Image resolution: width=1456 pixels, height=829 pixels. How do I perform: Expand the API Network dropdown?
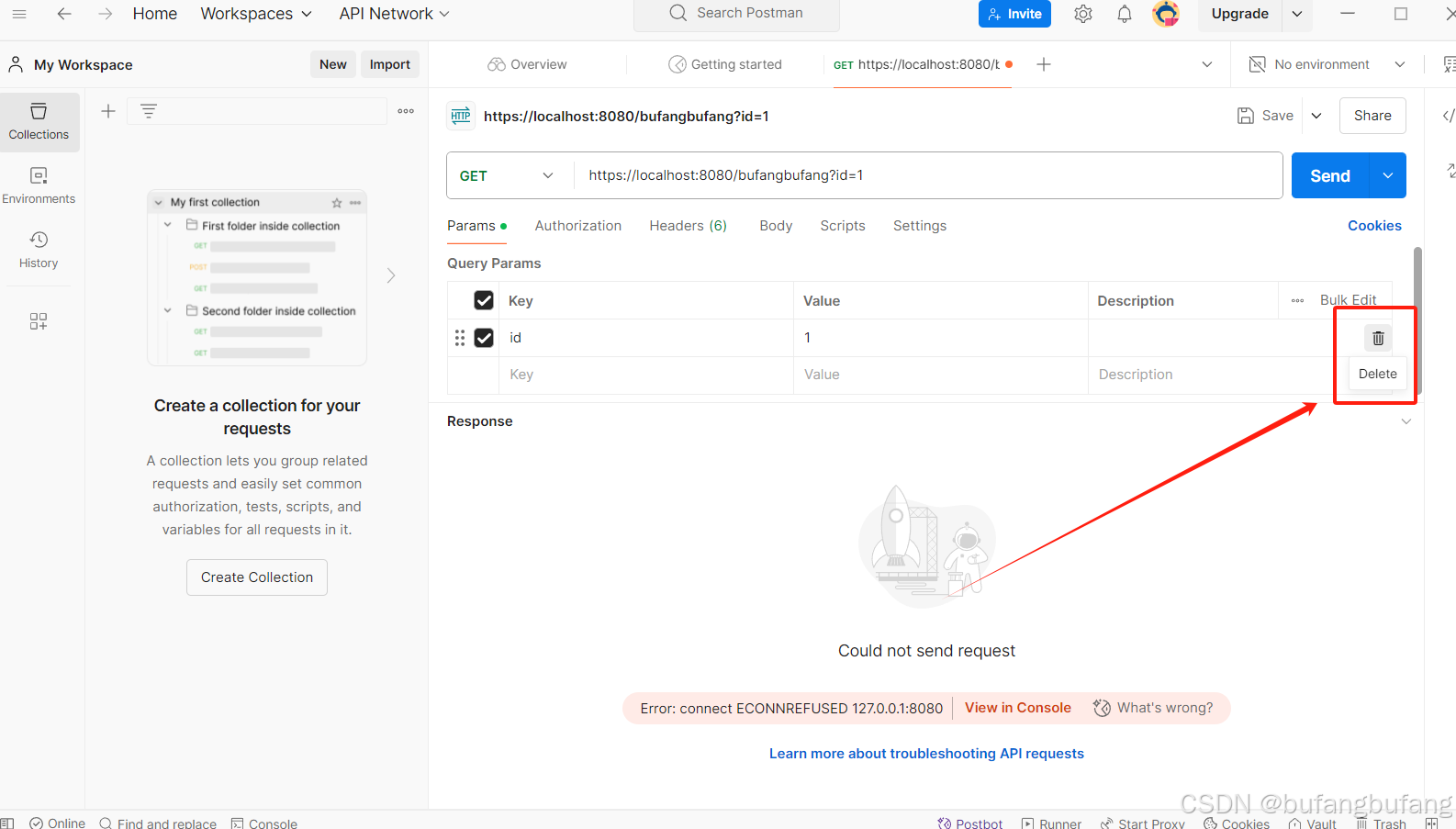pos(394,14)
